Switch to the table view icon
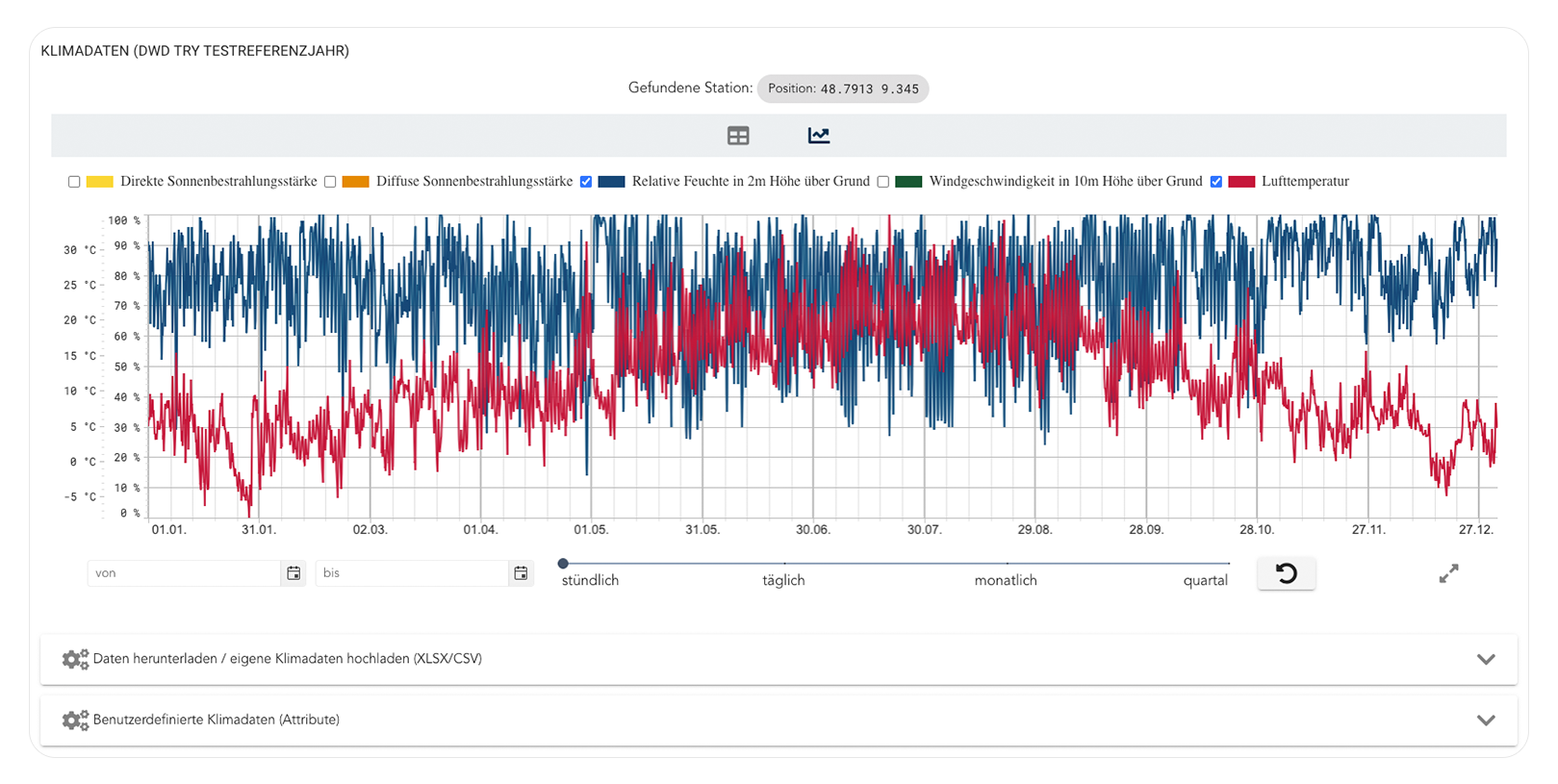The height and width of the screenshot is (784, 1558). click(738, 136)
